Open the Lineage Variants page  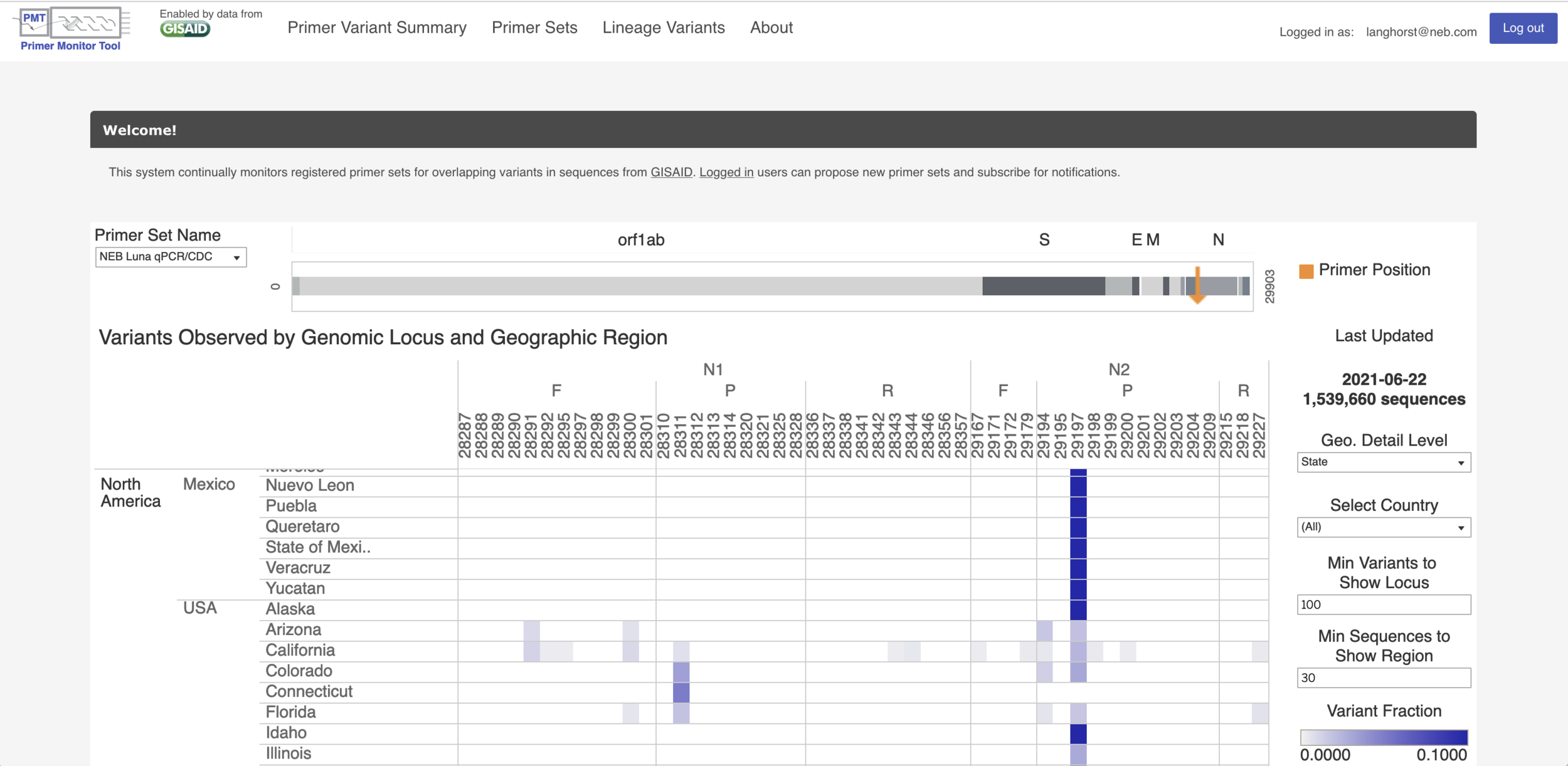pos(664,28)
